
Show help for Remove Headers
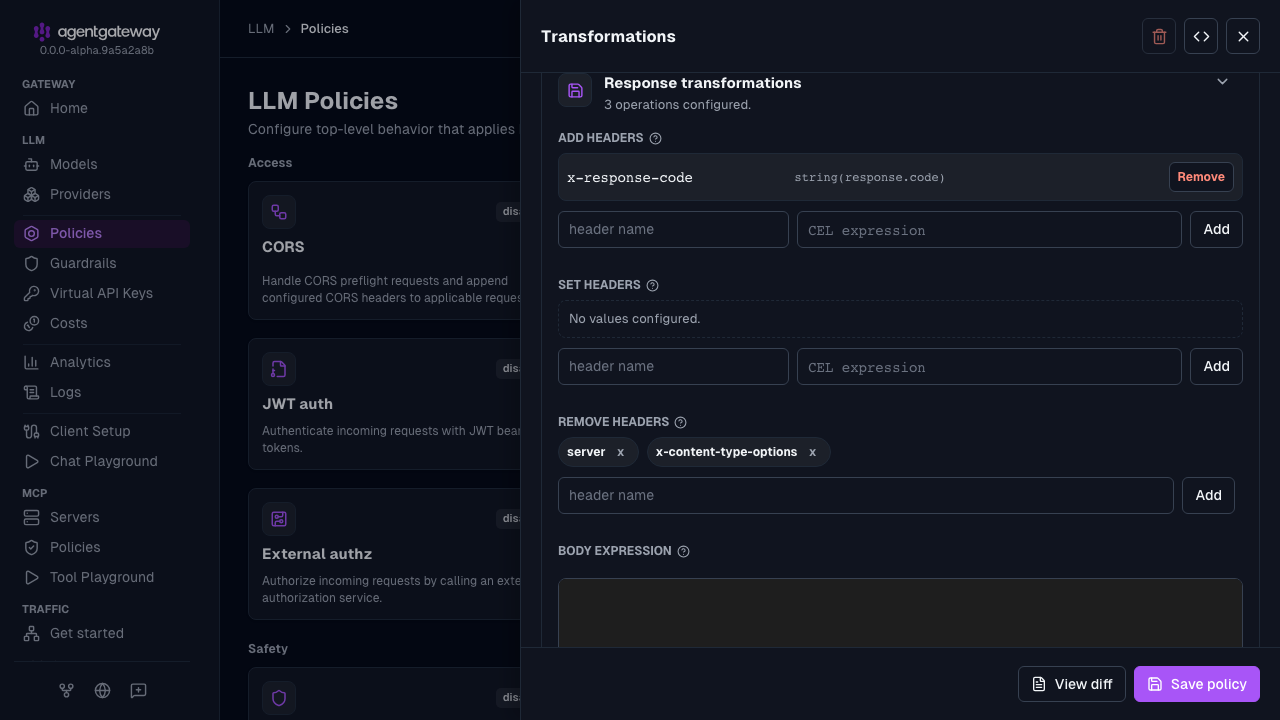(680, 422)
